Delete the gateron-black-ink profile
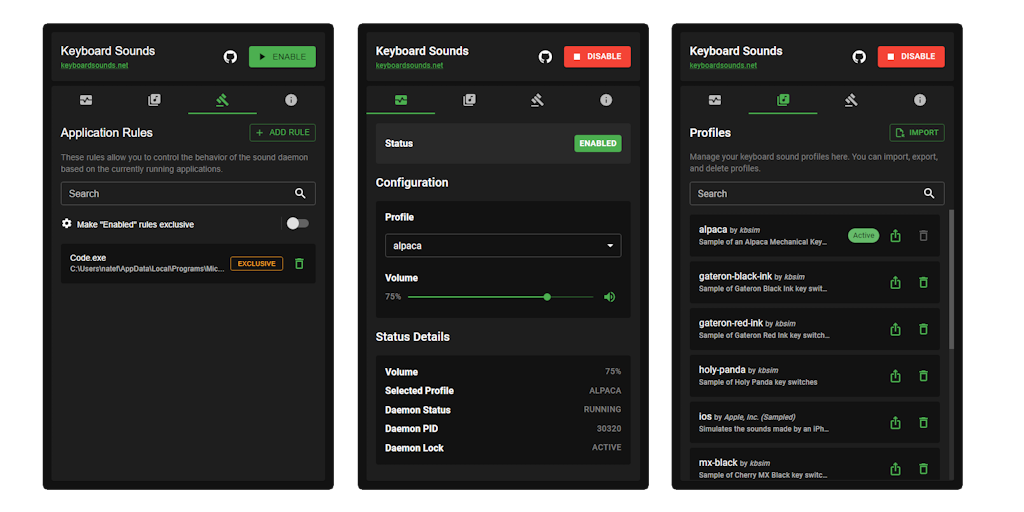1024x512 pixels. pyautogui.click(x=923, y=283)
